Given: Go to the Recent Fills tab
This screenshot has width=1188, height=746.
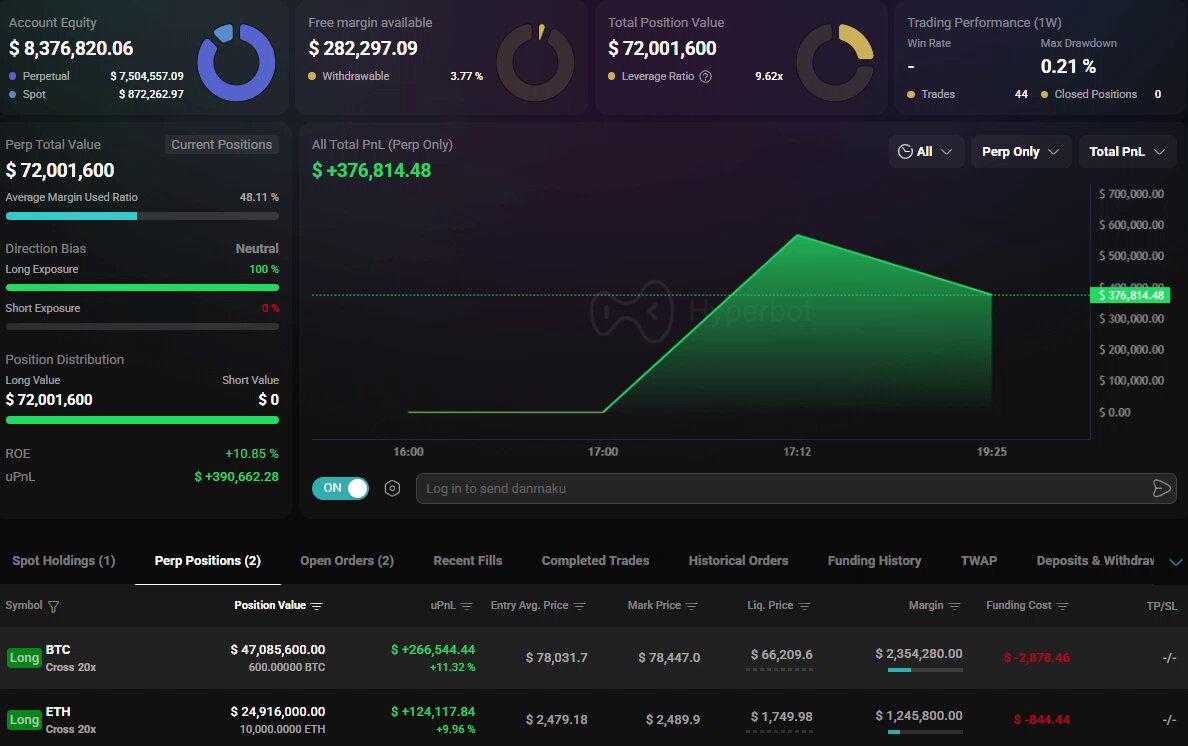Looking at the screenshot, I should coord(467,560).
